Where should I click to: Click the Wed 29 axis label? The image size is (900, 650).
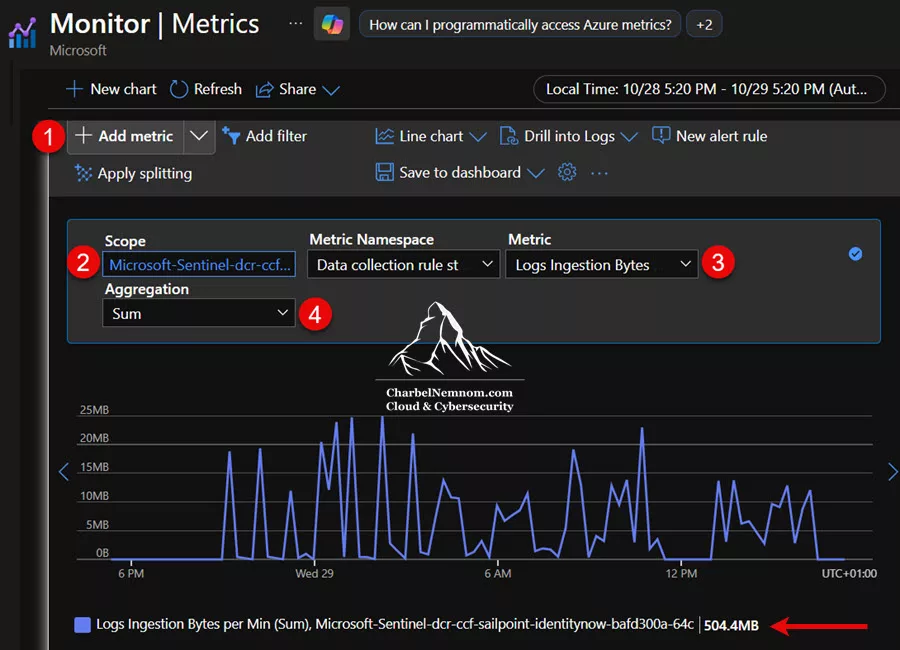pyautogui.click(x=314, y=573)
